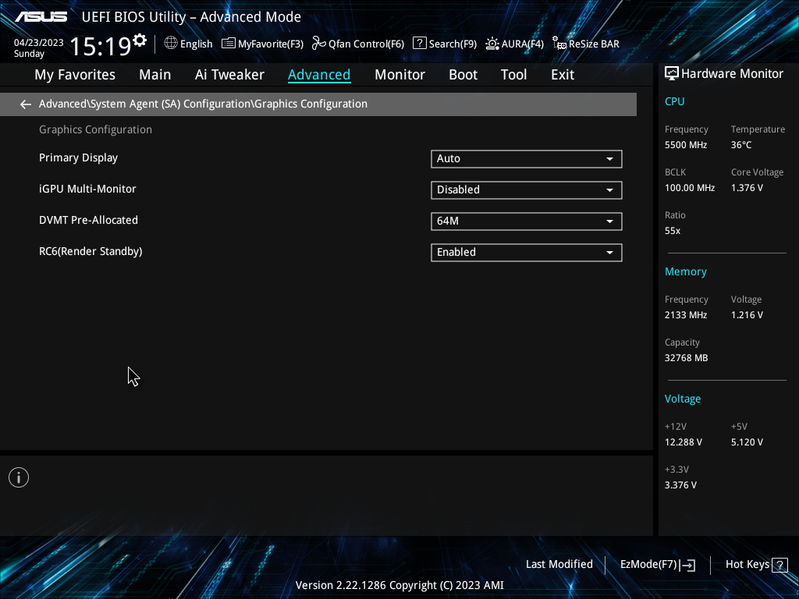Click the BCLK 100.00 MHz value
Image resolution: width=799 pixels, height=599 pixels.
pos(689,188)
